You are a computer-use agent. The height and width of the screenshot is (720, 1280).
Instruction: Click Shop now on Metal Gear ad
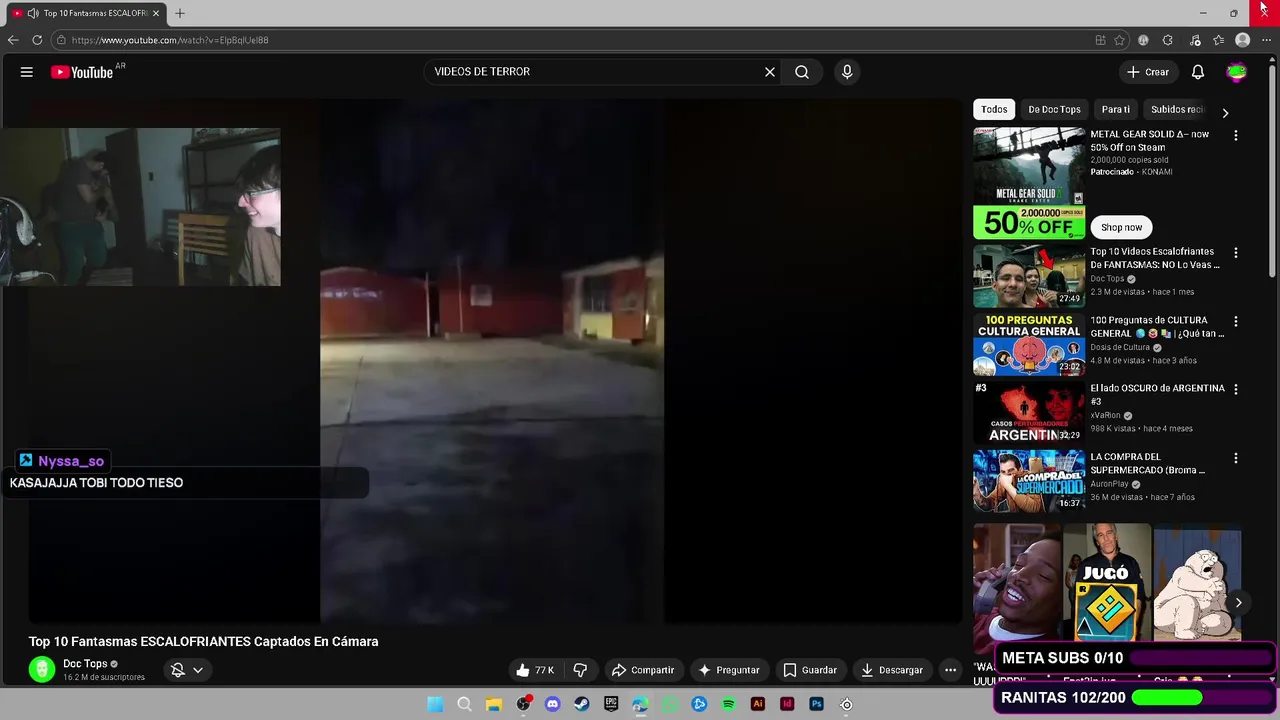(x=1121, y=227)
